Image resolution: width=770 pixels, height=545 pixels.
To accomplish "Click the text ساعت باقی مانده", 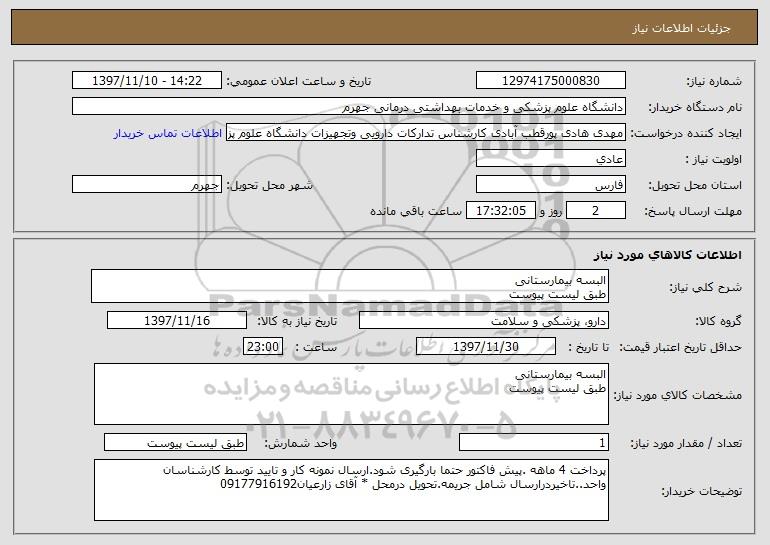I will click(416, 211).
